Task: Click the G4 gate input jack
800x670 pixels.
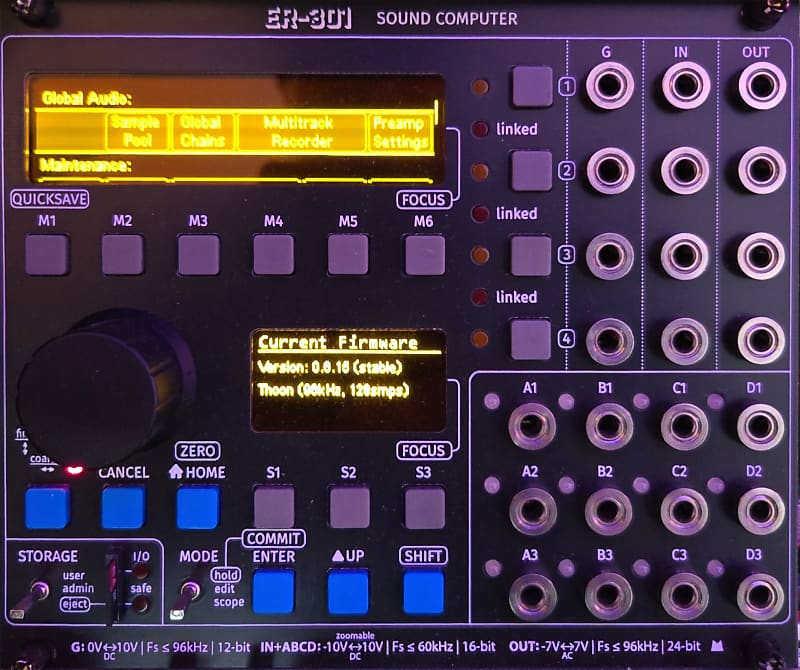Action: (x=610, y=340)
